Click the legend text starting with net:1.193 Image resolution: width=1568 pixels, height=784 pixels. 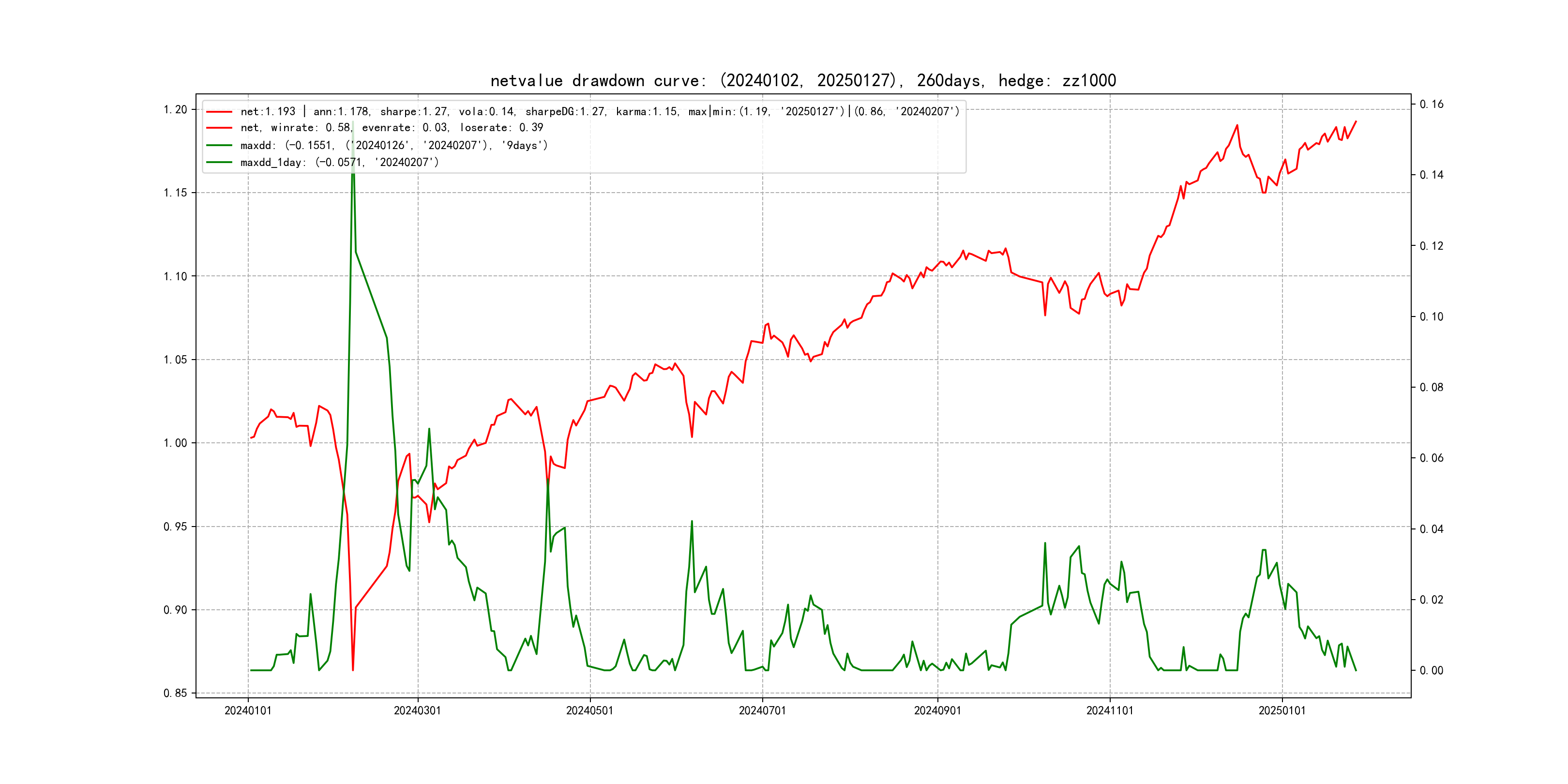click(600, 111)
